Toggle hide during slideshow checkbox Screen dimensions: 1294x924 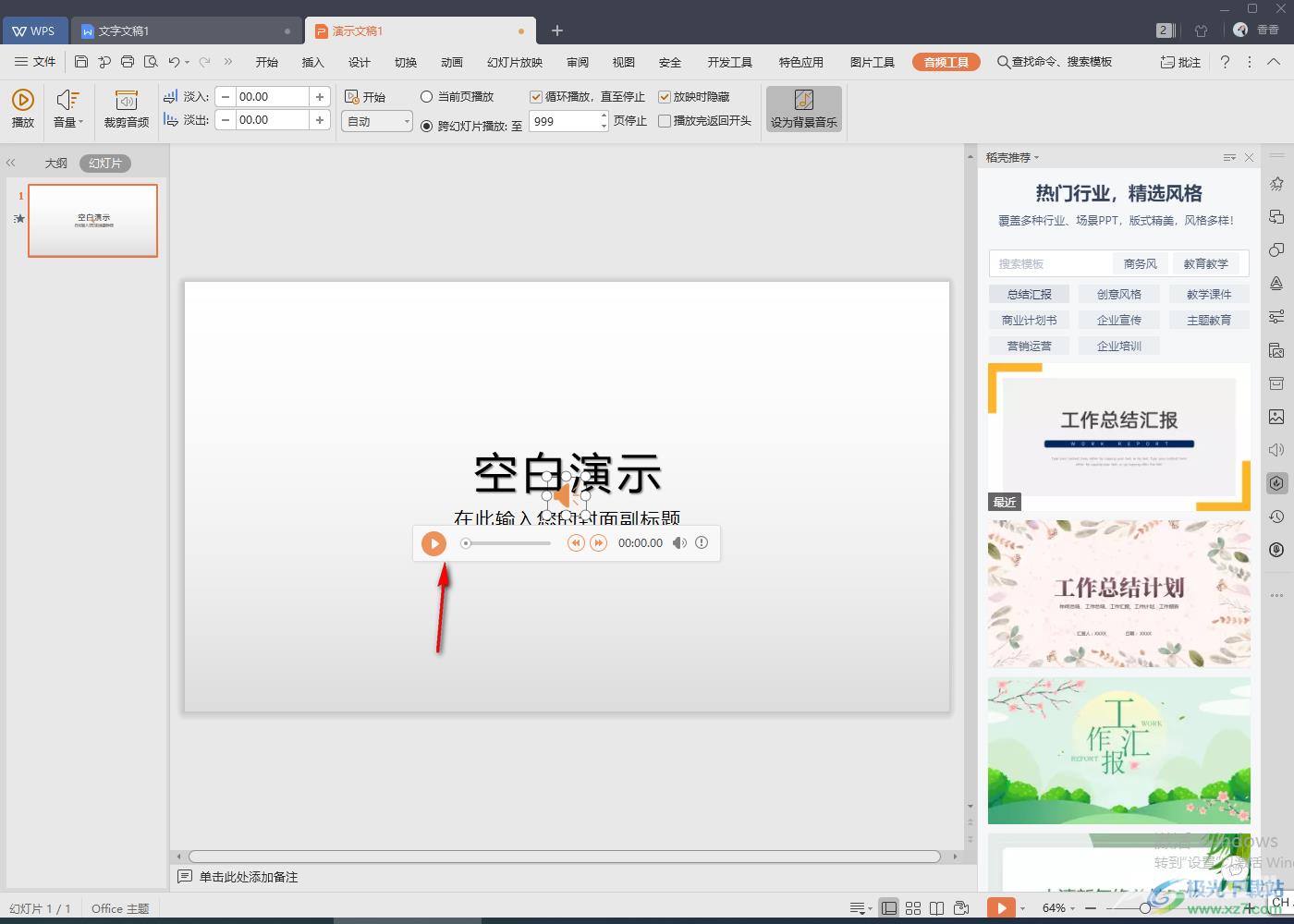665,96
